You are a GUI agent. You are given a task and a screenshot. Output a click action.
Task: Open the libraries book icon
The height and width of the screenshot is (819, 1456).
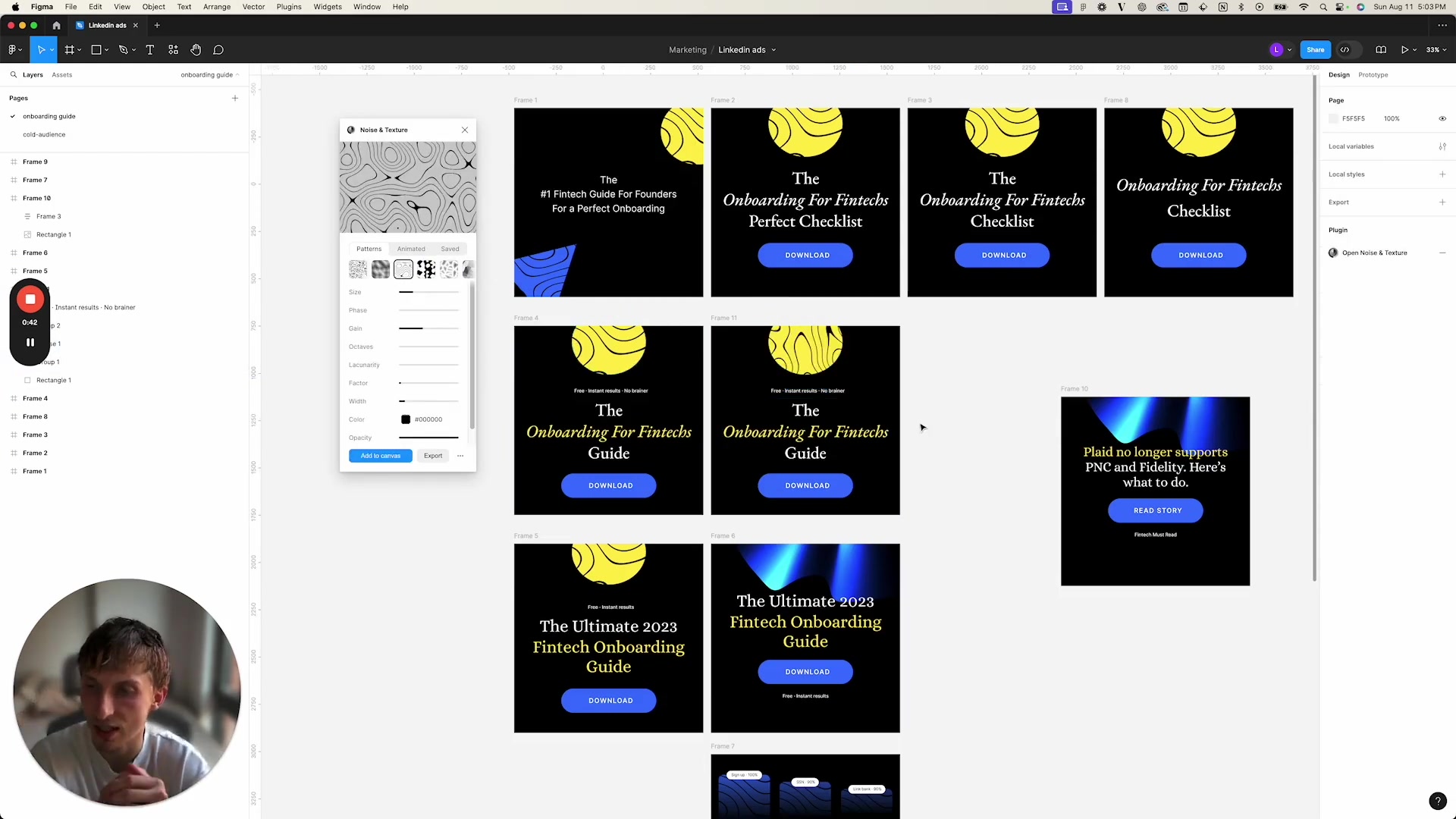pyautogui.click(x=1381, y=50)
